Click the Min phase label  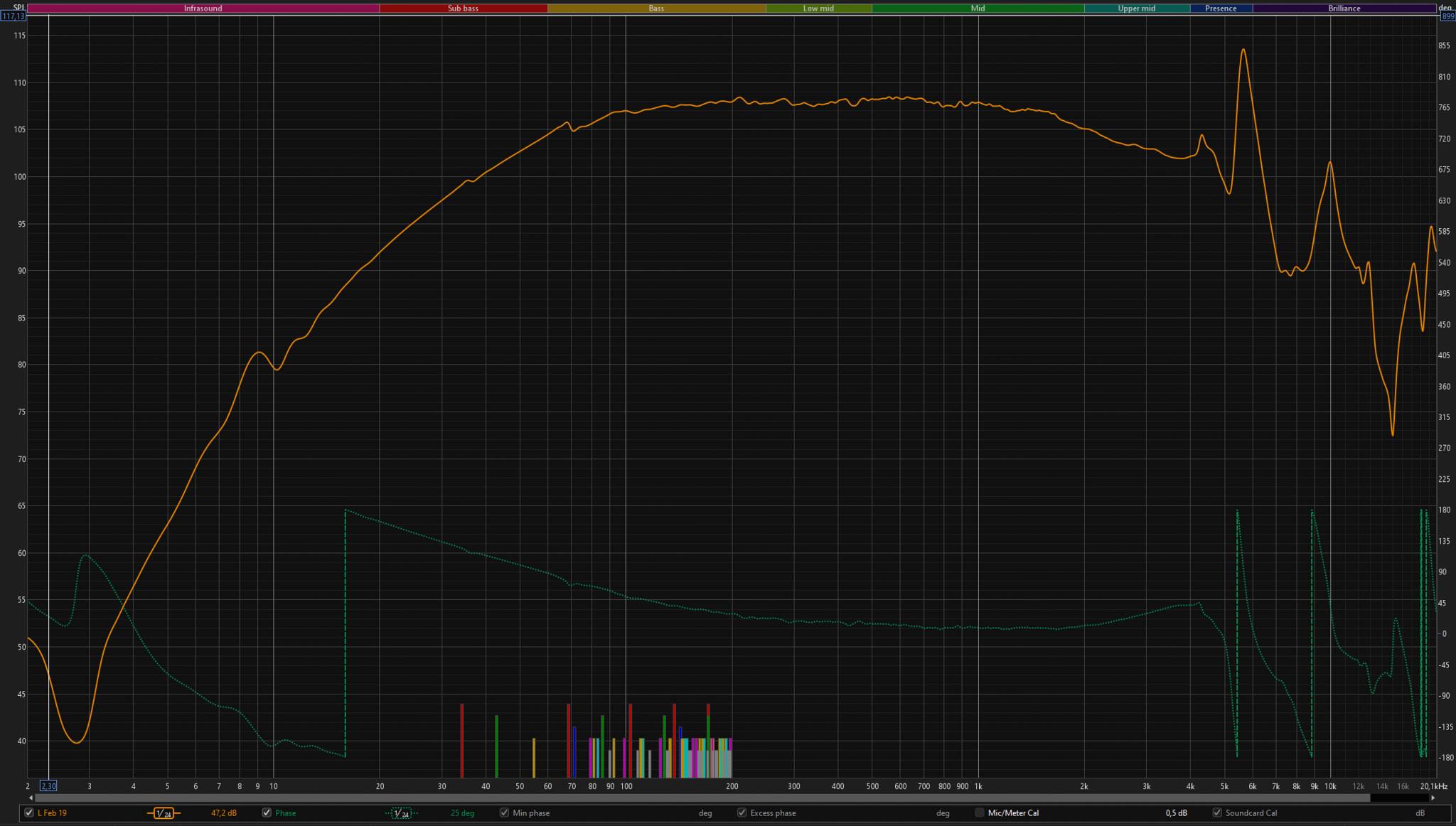[x=531, y=813]
